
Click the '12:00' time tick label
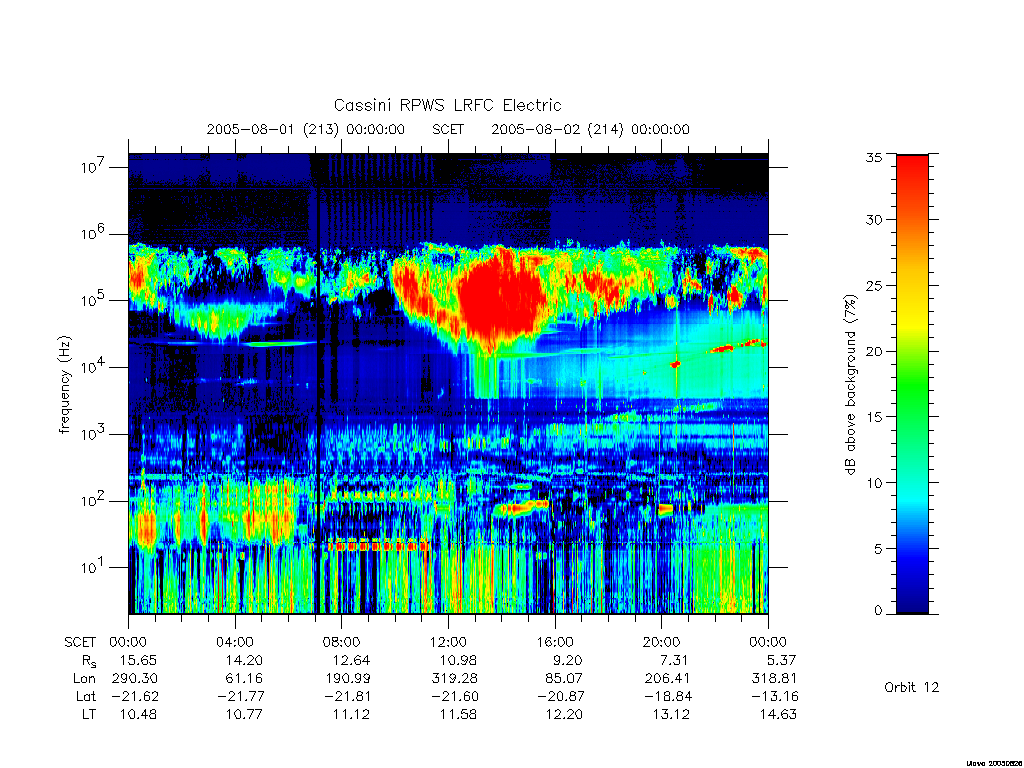click(448, 642)
